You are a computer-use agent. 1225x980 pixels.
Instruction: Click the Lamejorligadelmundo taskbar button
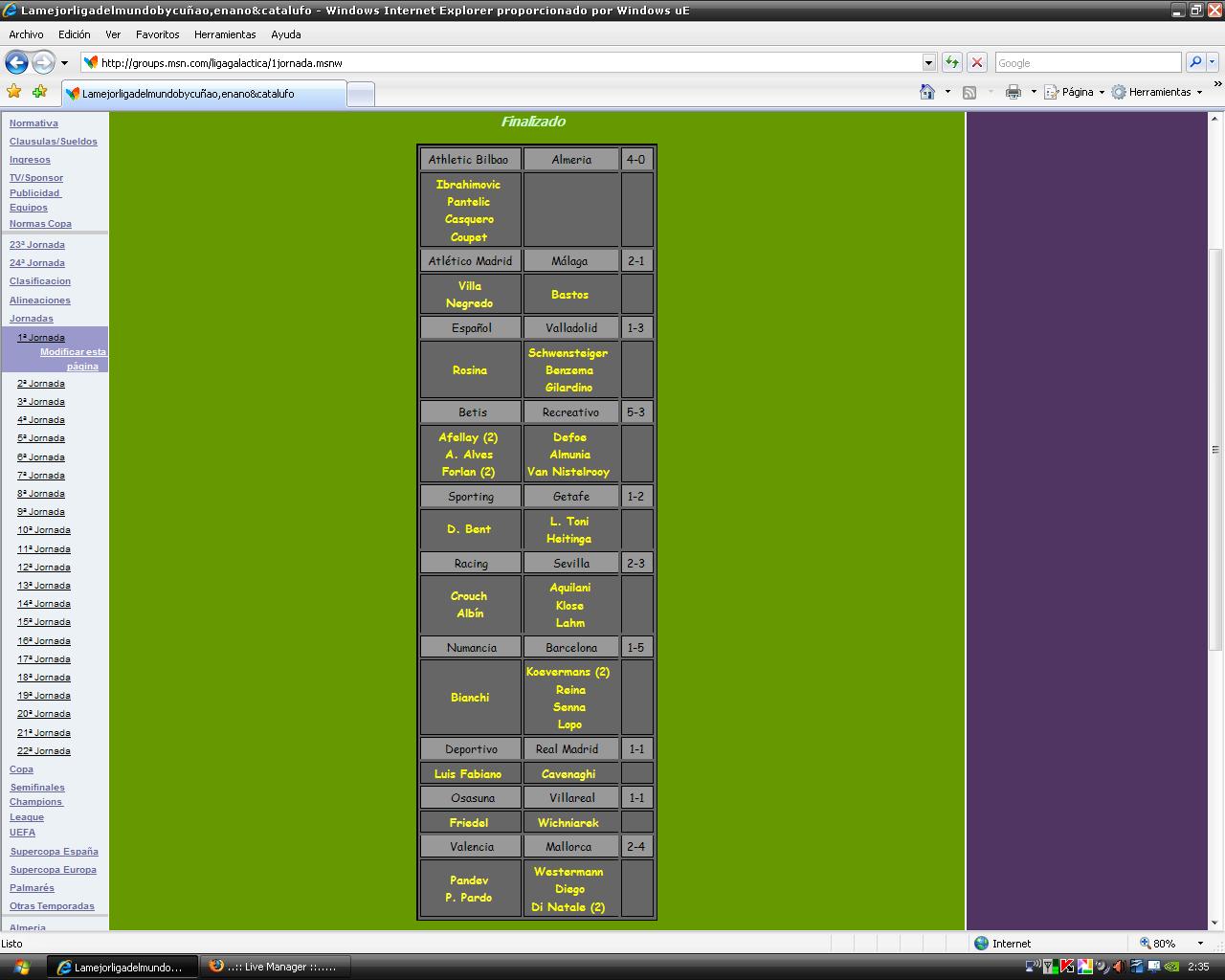click(122, 967)
